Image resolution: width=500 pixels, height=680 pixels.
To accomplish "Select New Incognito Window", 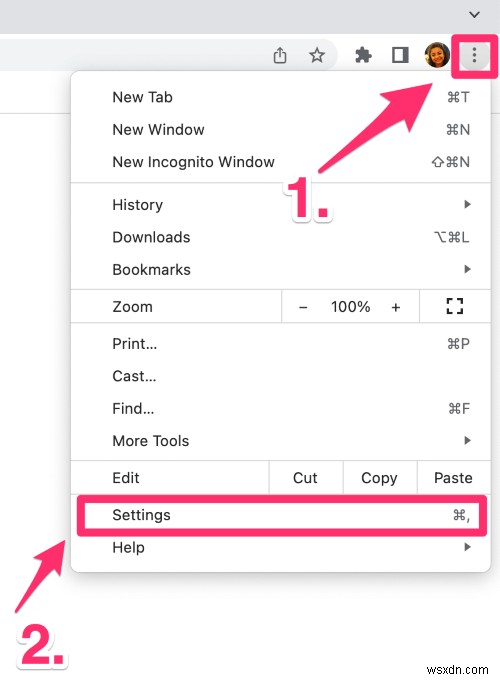I will coord(281,162).
